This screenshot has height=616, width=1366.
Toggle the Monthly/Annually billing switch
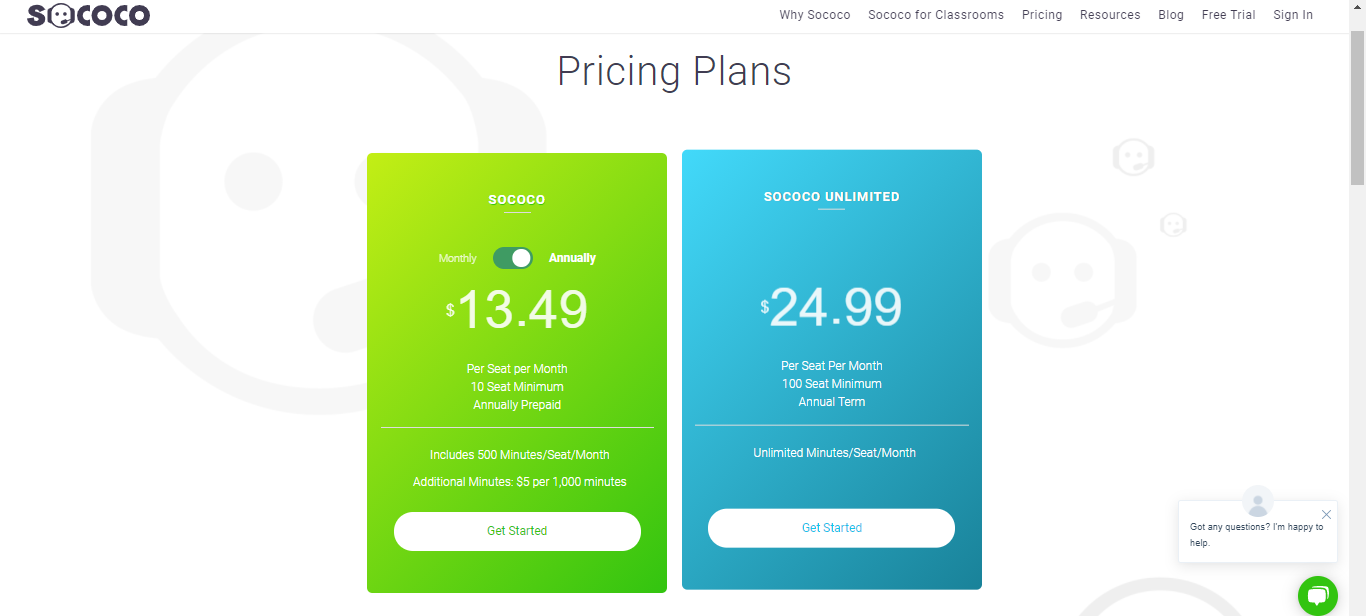coord(513,258)
